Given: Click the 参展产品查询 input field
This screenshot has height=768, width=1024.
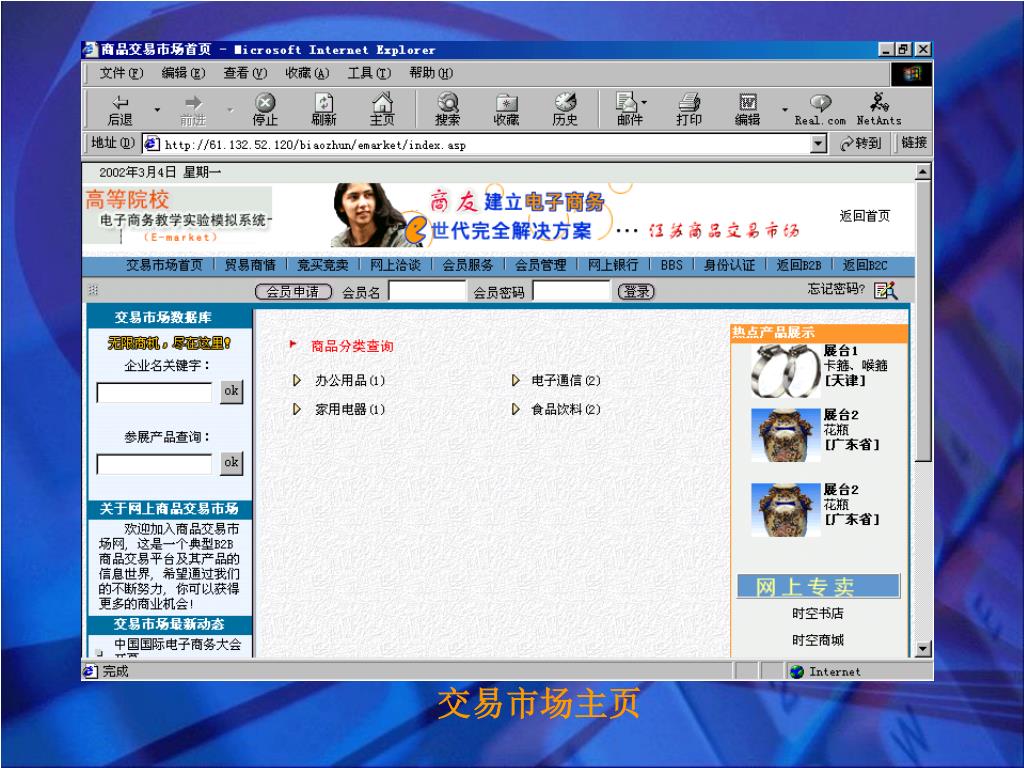Looking at the screenshot, I should (155, 464).
